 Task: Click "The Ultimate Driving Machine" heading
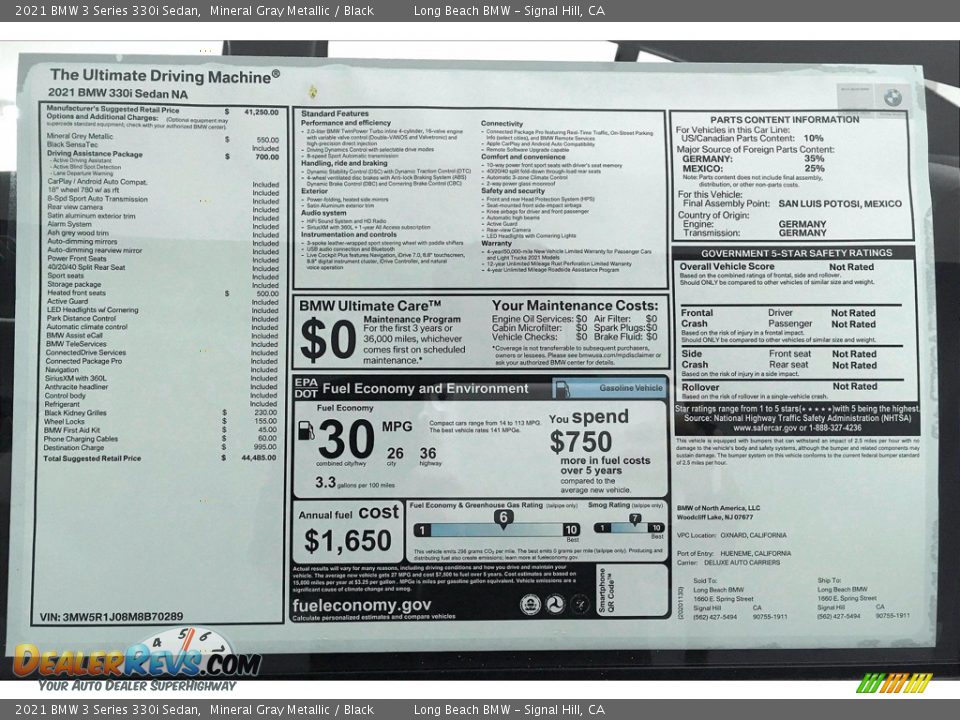[165, 76]
